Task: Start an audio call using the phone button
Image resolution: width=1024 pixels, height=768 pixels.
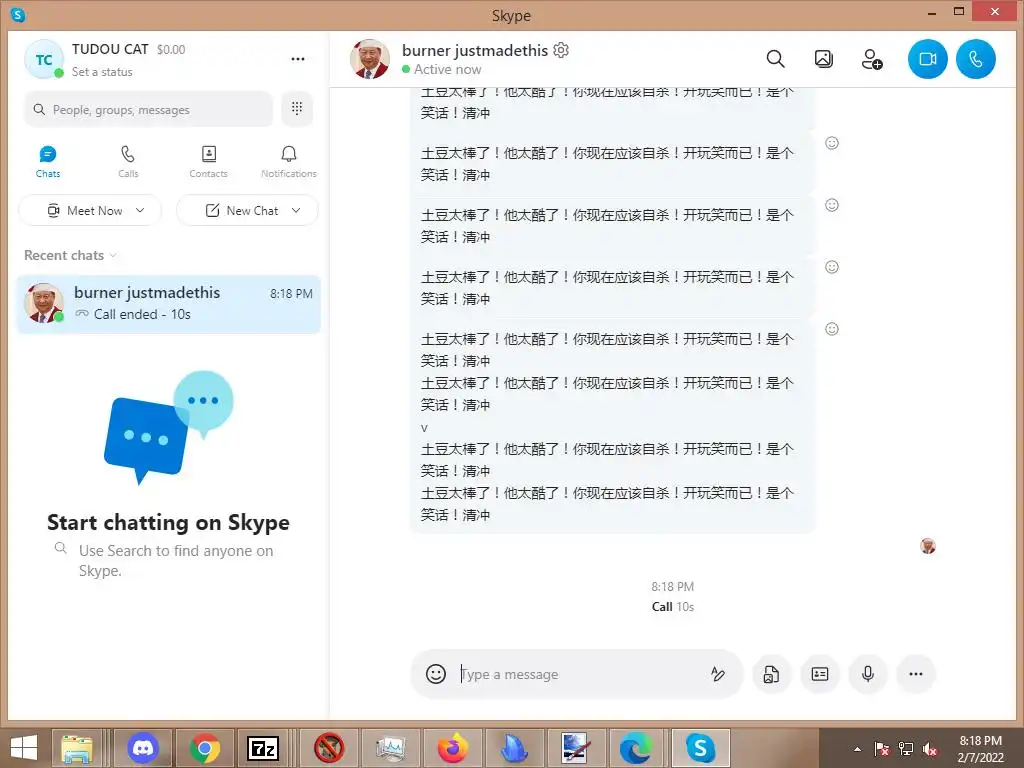Action: point(976,59)
